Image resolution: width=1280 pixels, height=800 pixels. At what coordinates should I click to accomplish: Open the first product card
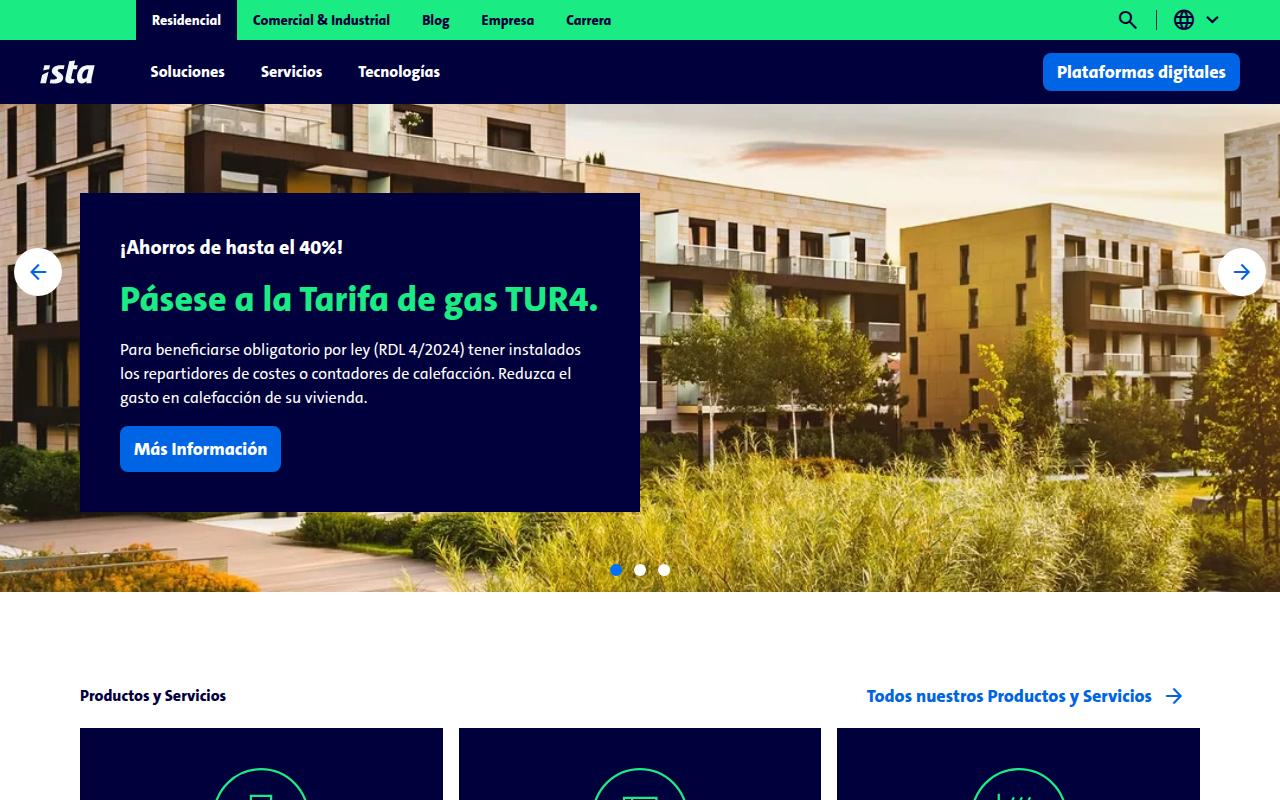click(261, 764)
